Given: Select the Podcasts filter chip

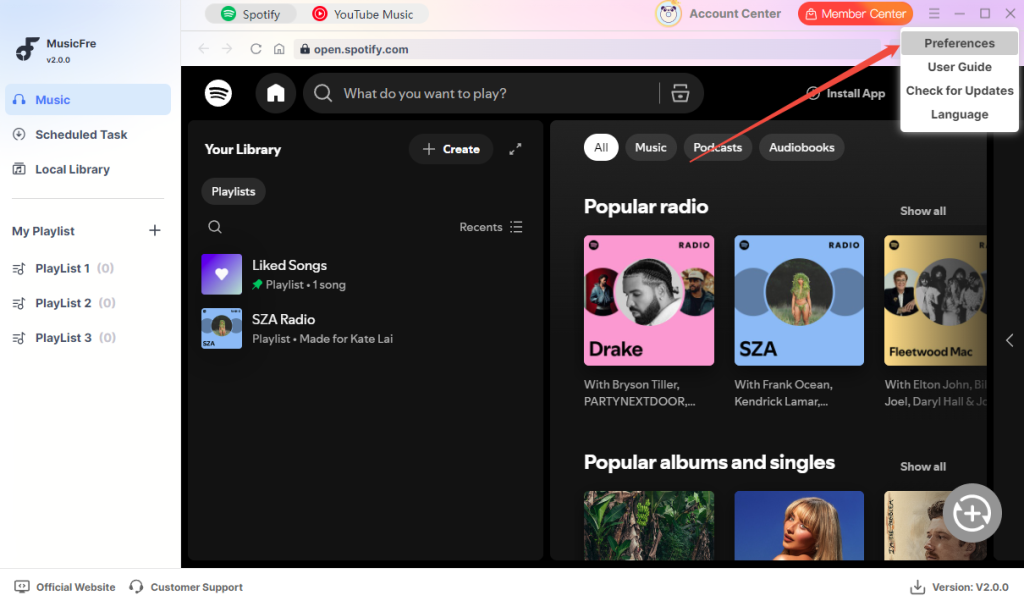Looking at the screenshot, I should coord(717,148).
